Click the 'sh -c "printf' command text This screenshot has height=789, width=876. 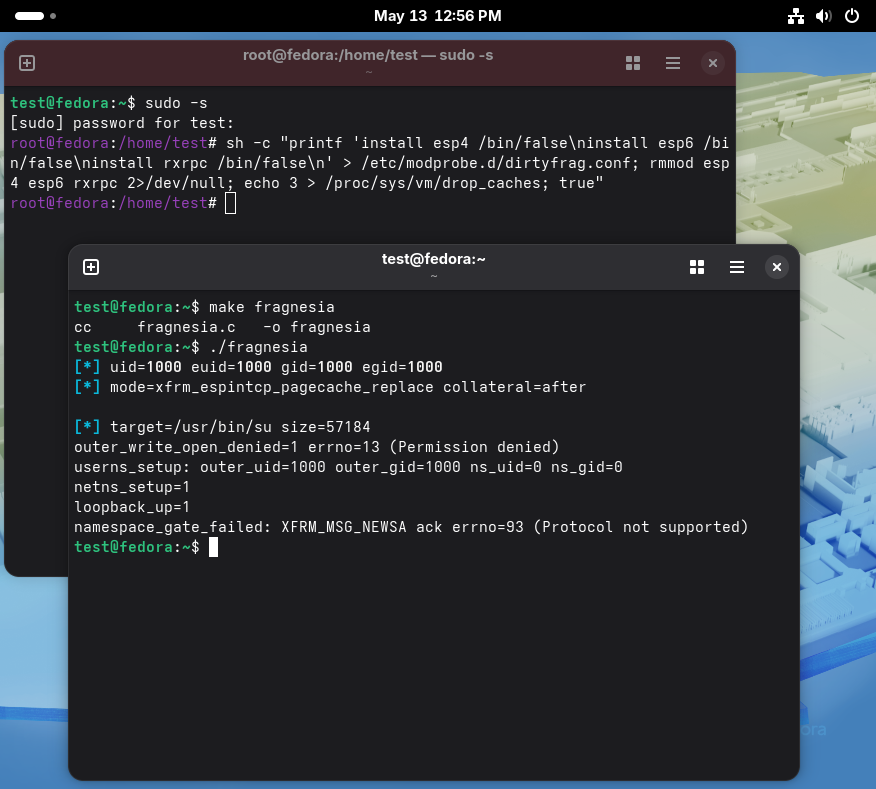pos(284,144)
